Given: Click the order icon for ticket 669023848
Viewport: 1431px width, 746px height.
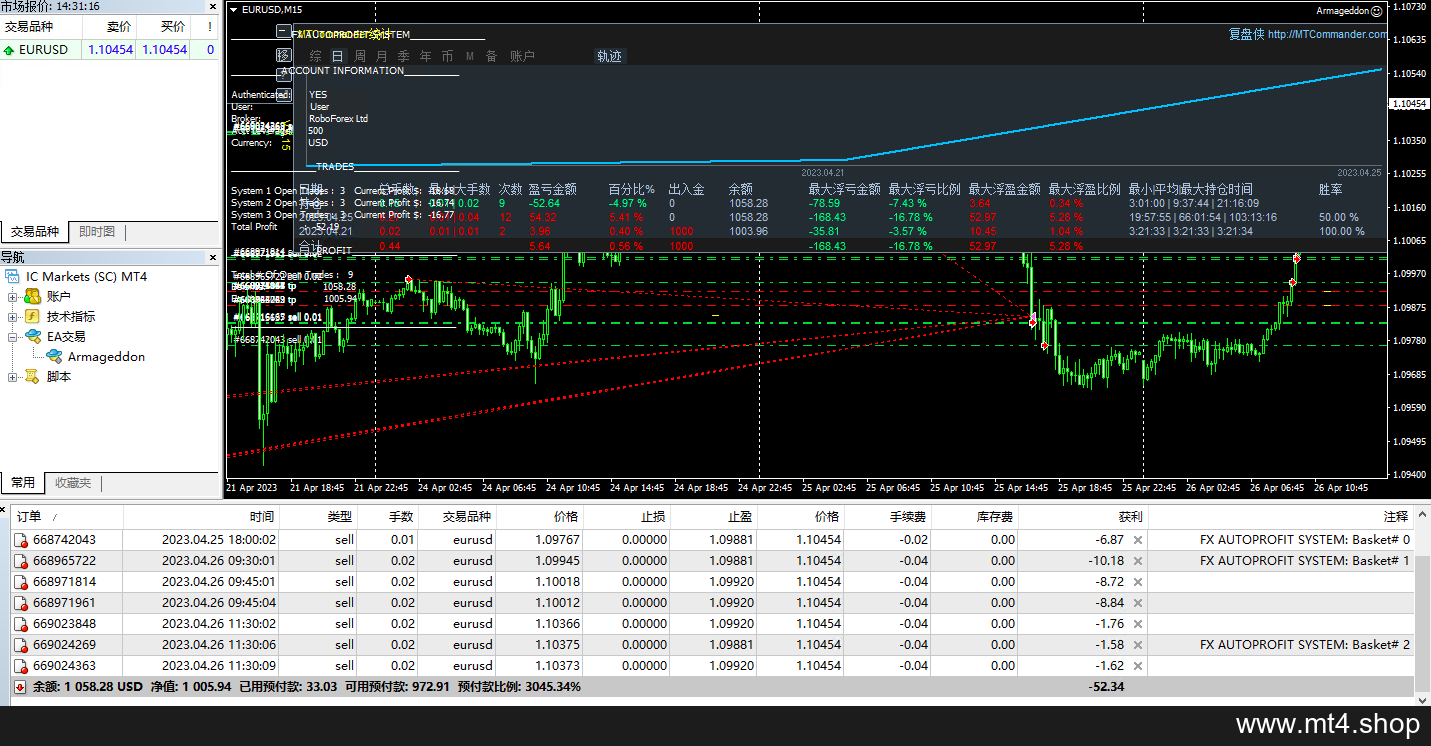Looking at the screenshot, I should tap(20, 624).
